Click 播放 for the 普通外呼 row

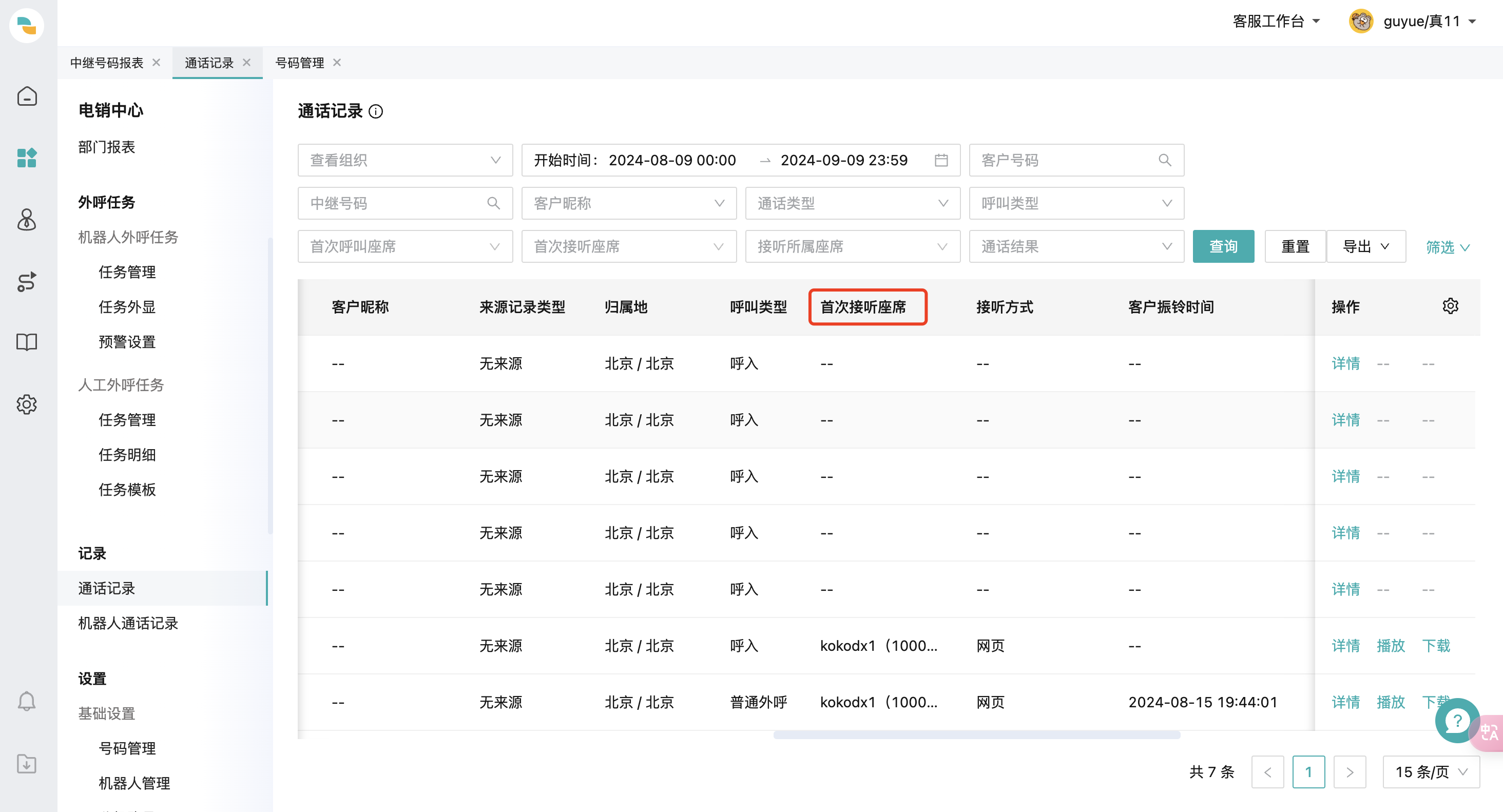tap(1391, 702)
